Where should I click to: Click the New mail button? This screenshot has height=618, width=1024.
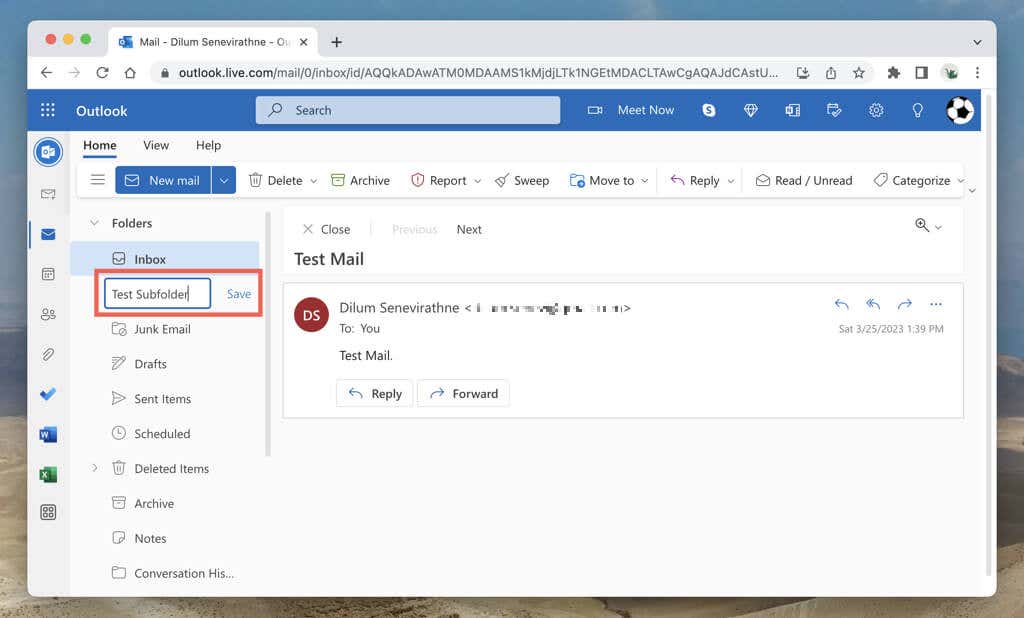163,180
